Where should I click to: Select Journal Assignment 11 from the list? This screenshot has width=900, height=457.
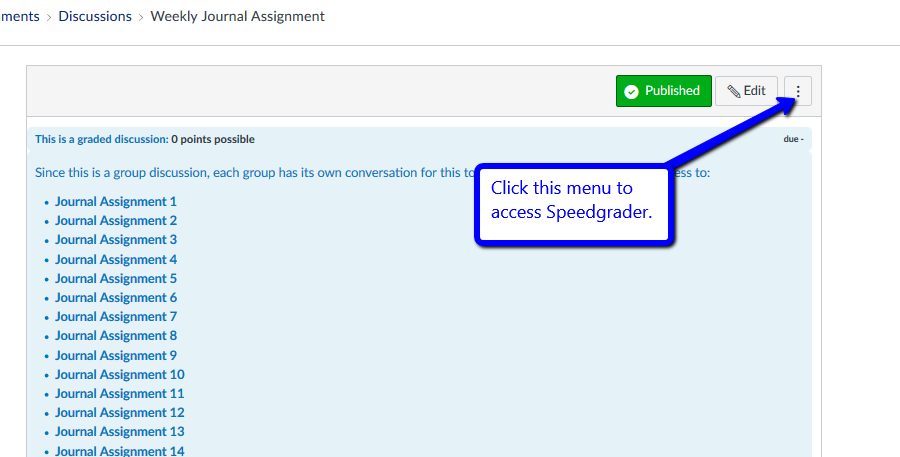point(119,394)
